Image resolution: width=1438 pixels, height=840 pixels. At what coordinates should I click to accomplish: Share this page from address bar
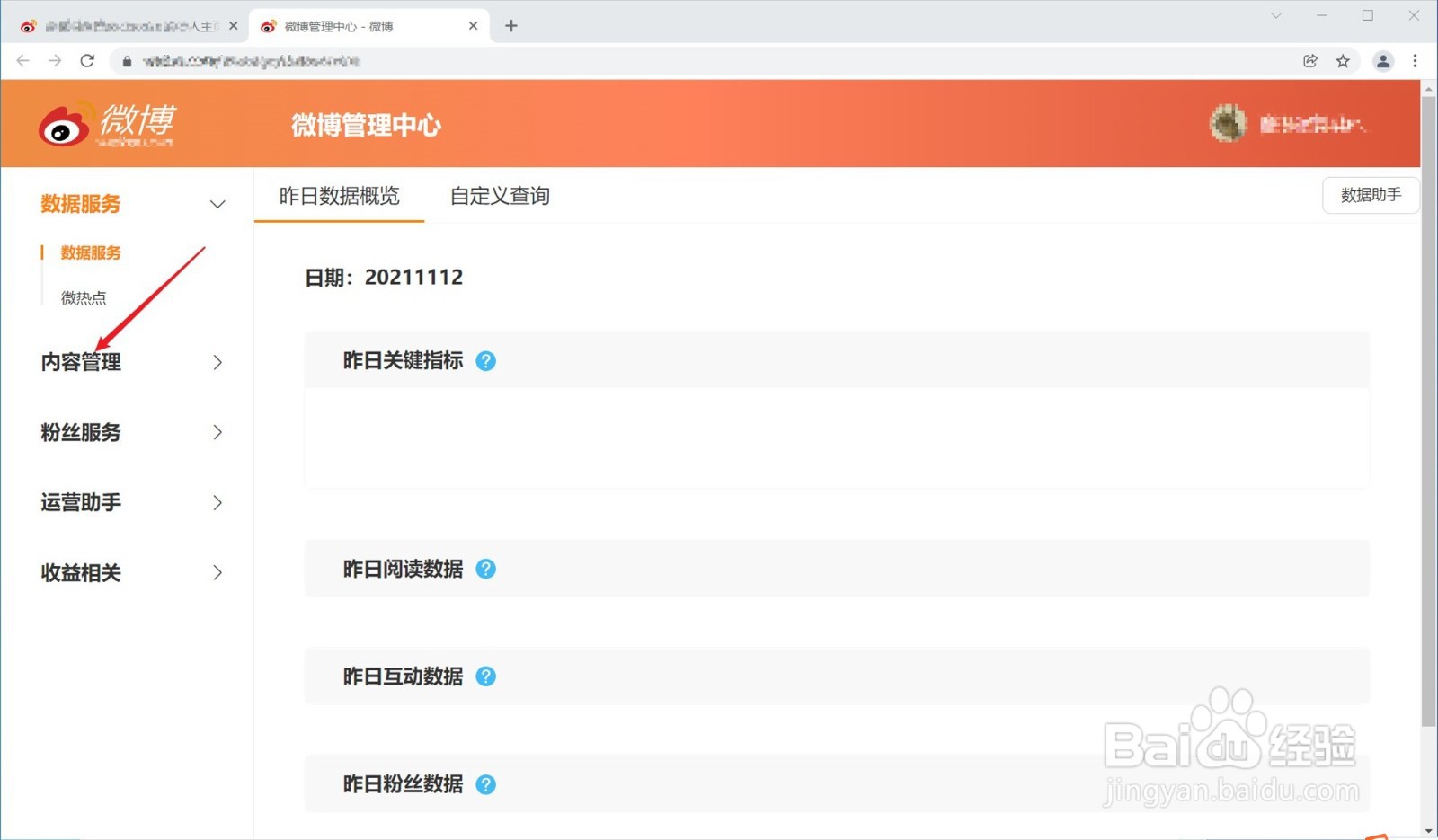coord(1310,61)
